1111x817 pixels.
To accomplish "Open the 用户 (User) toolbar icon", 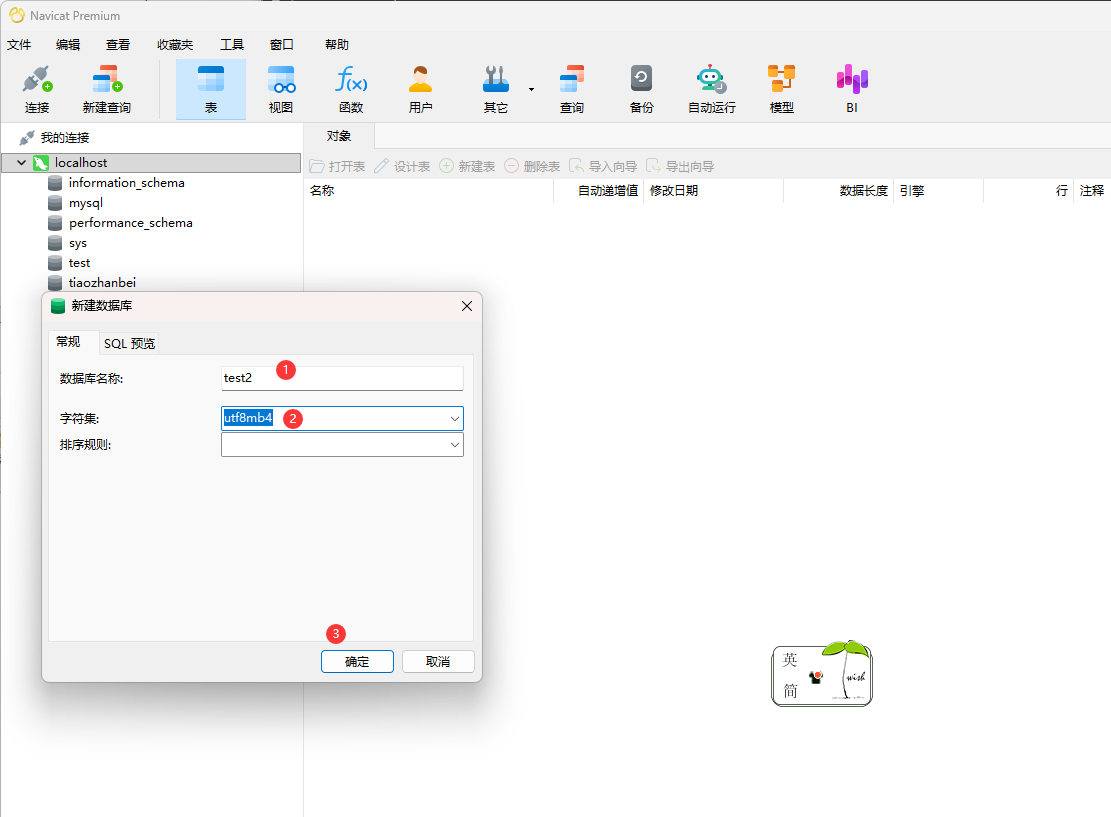I will (420, 89).
